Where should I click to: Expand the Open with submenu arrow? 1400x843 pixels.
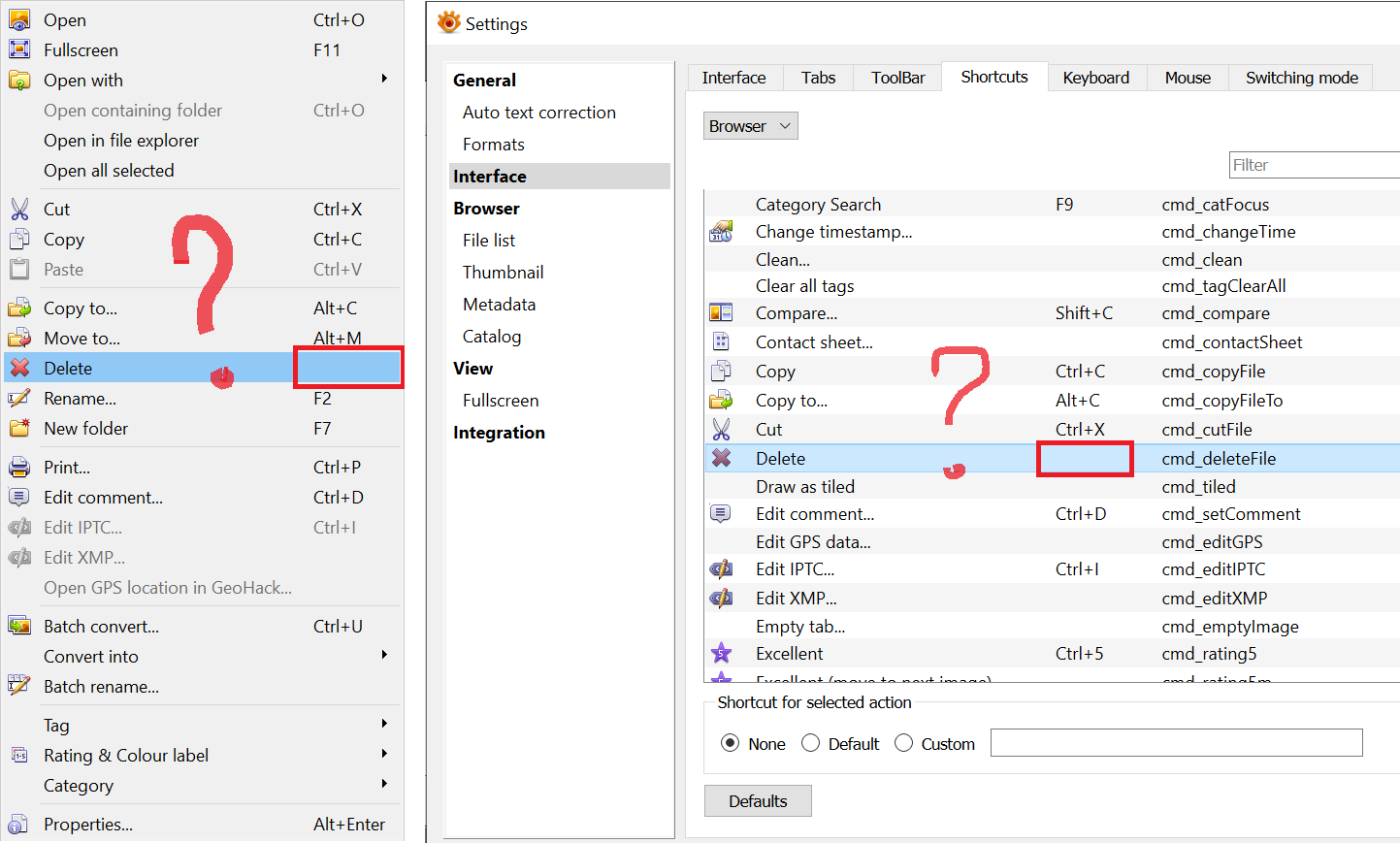[384, 79]
